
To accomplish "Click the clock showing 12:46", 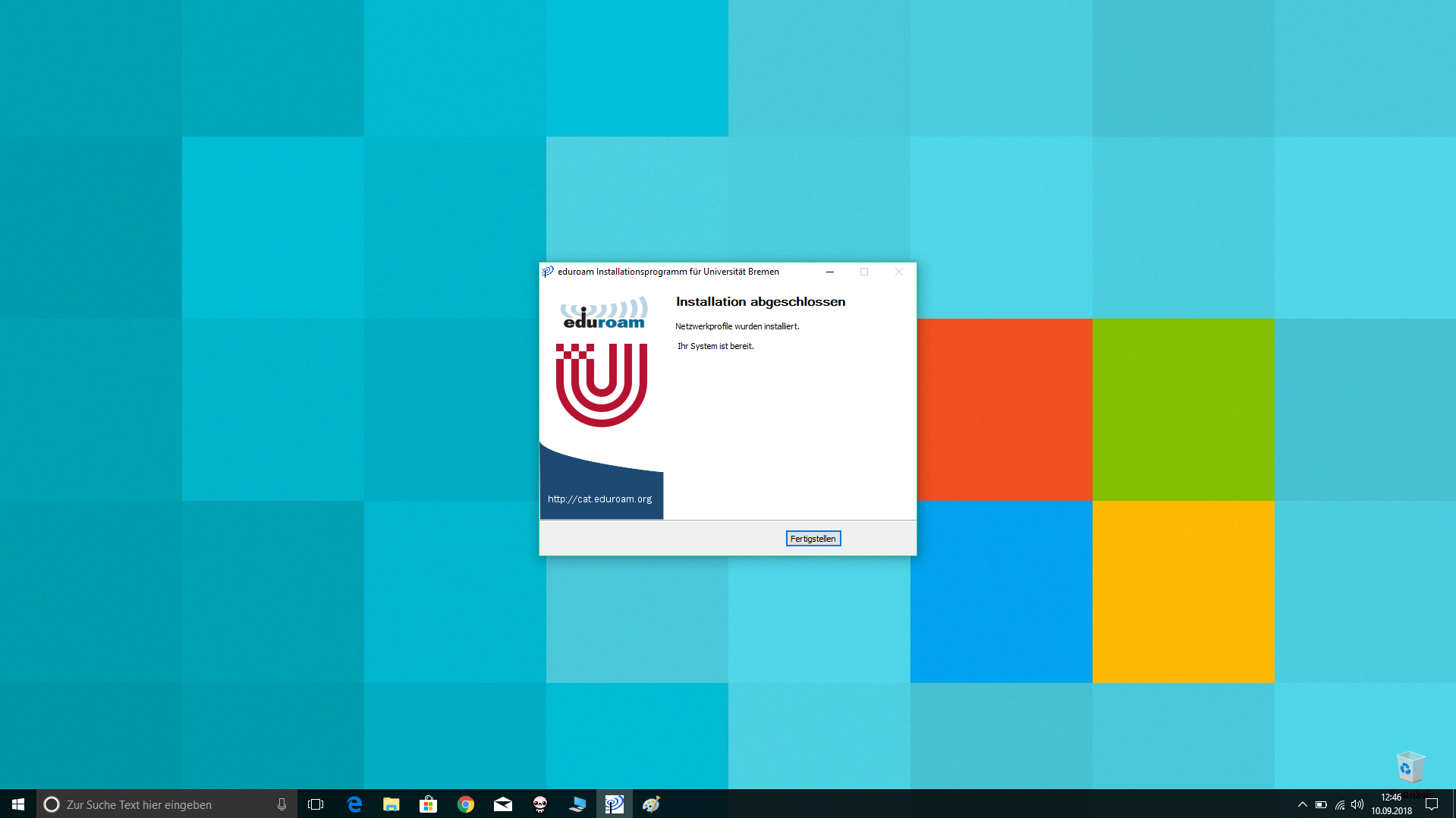I will click(x=1392, y=804).
